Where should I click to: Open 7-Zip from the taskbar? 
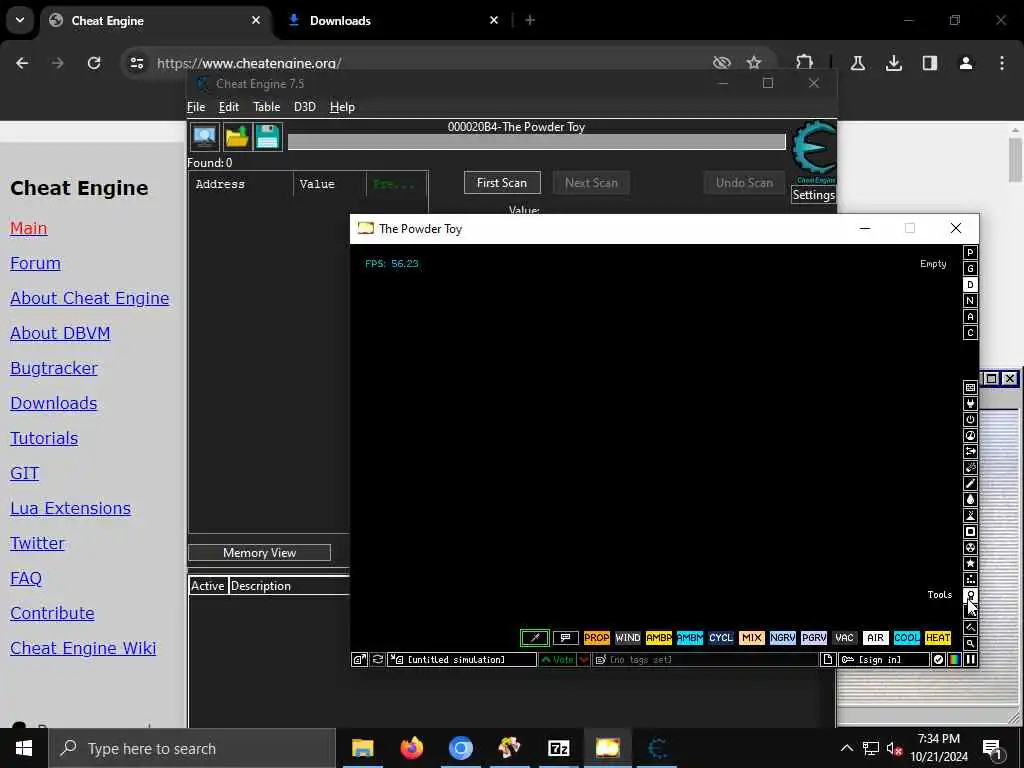pyautogui.click(x=558, y=748)
